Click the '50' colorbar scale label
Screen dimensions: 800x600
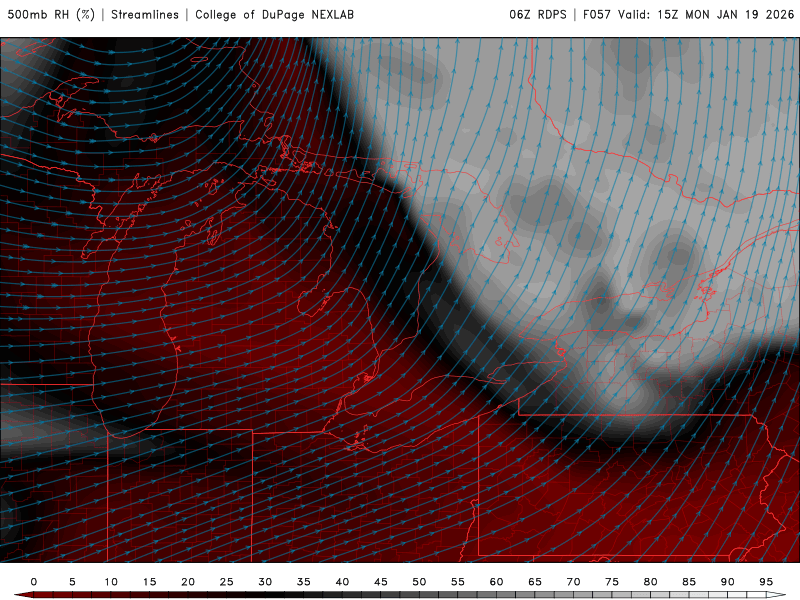coord(419,582)
